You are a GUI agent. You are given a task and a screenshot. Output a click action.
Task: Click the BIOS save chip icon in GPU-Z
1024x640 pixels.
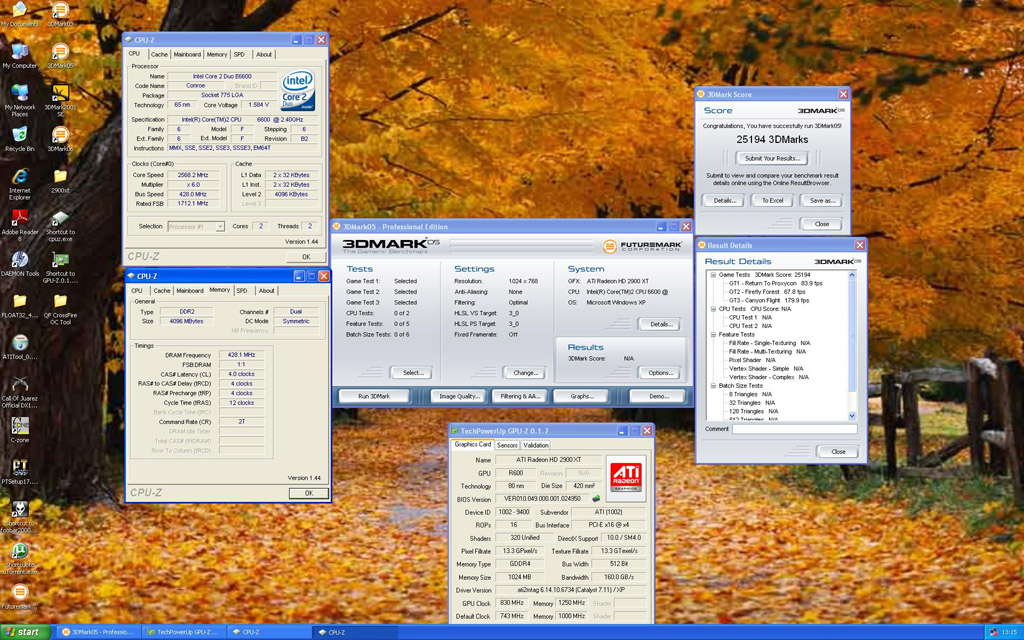click(x=596, y=498)
